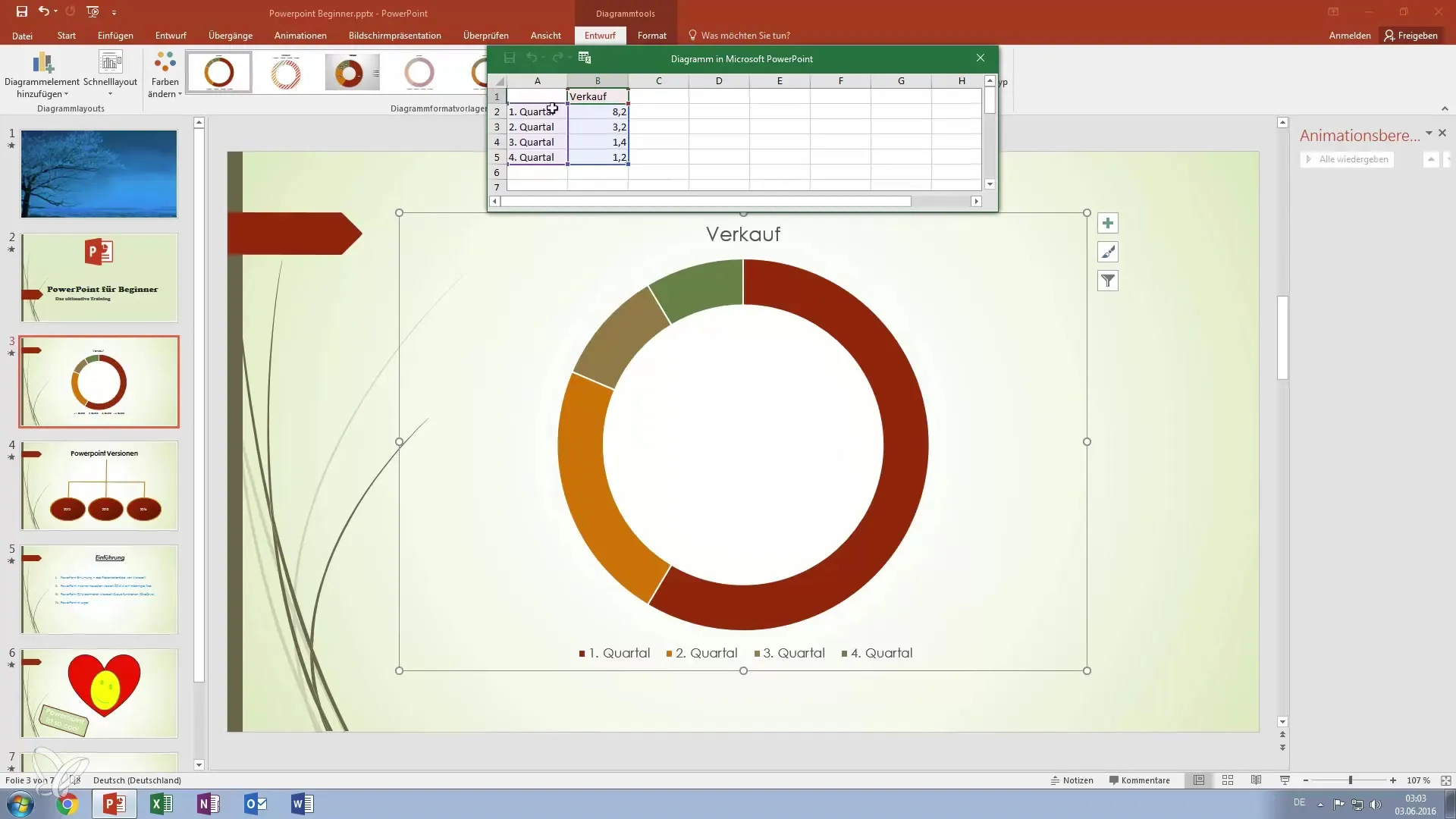This screenshot has width=1456, height=819.
Task: Click the Redo icon in quick access toolbar
Action: [x=70, y=12]
